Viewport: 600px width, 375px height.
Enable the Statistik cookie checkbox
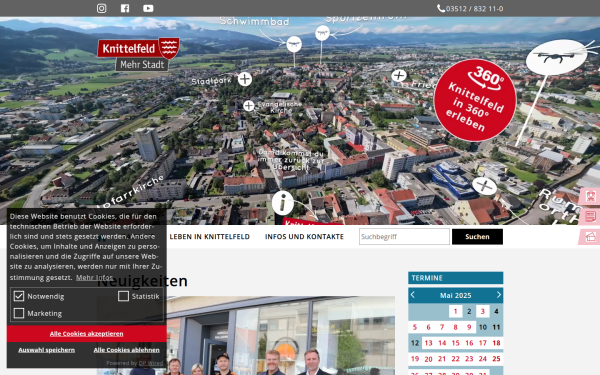tap(123, 296)
